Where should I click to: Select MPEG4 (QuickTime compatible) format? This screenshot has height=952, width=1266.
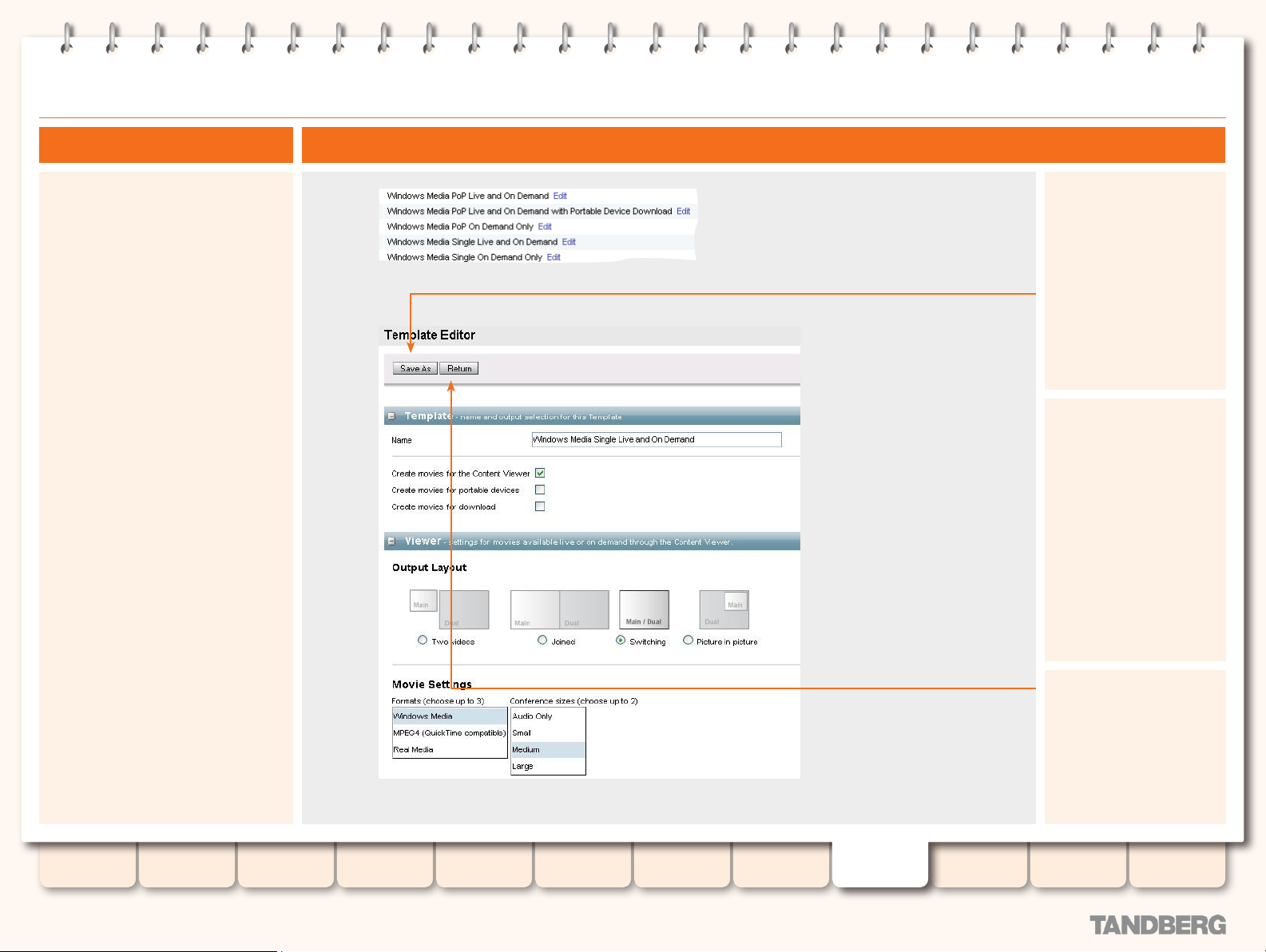pyautogui.click(x=450, y=733)
